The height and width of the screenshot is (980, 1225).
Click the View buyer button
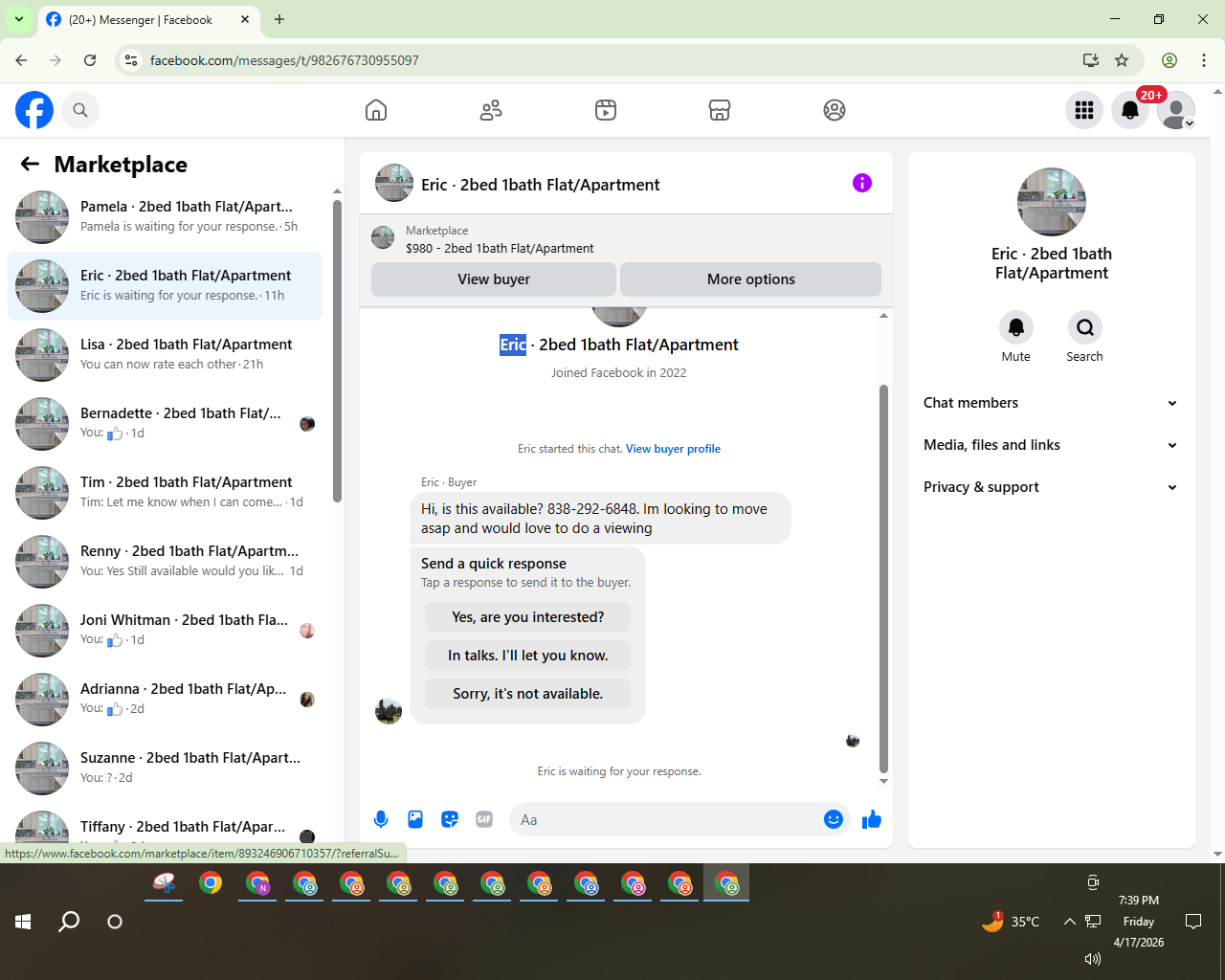(x=494, y=279)
